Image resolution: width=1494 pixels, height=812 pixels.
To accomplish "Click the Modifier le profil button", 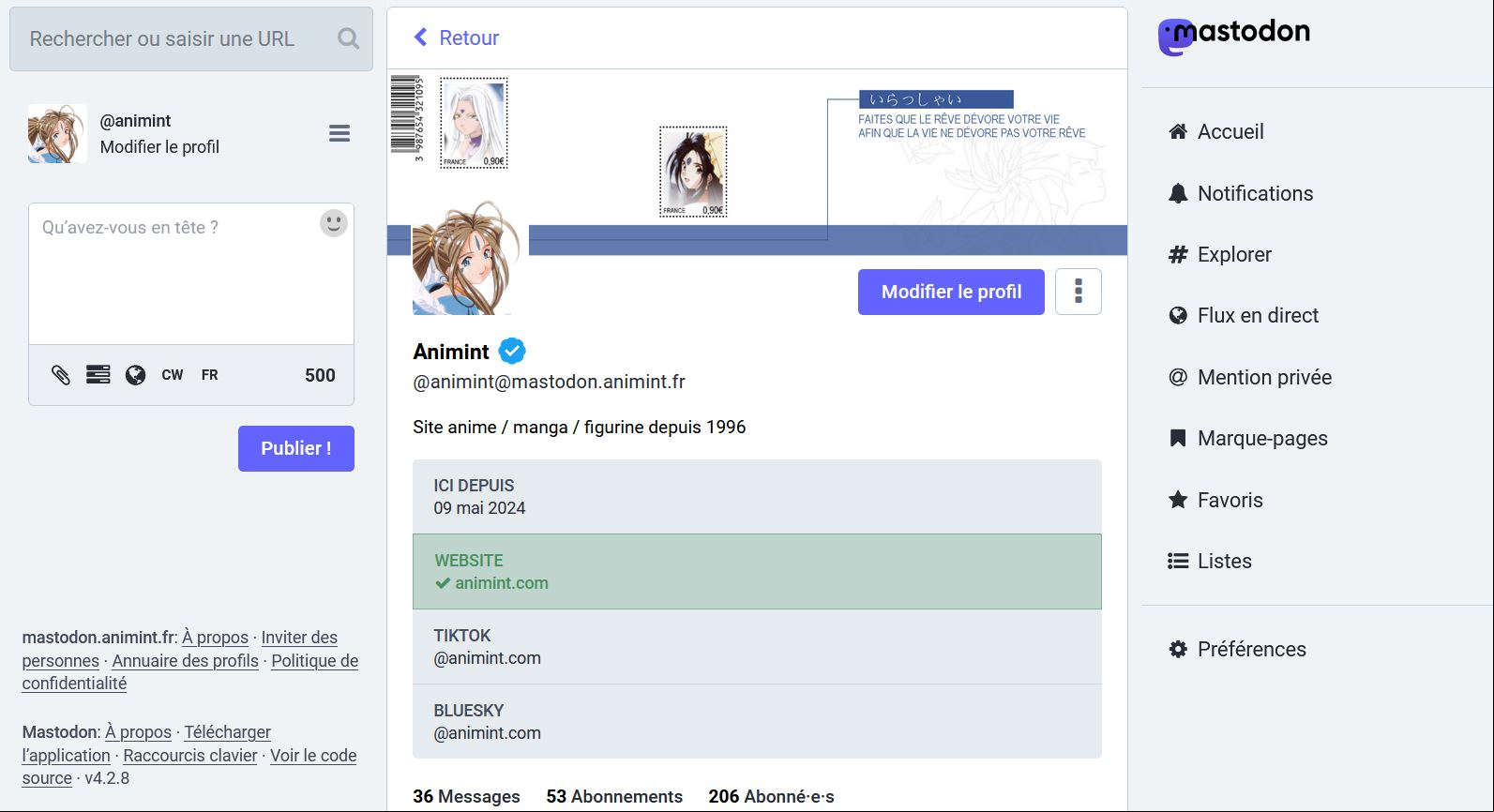I will (951, 292).
